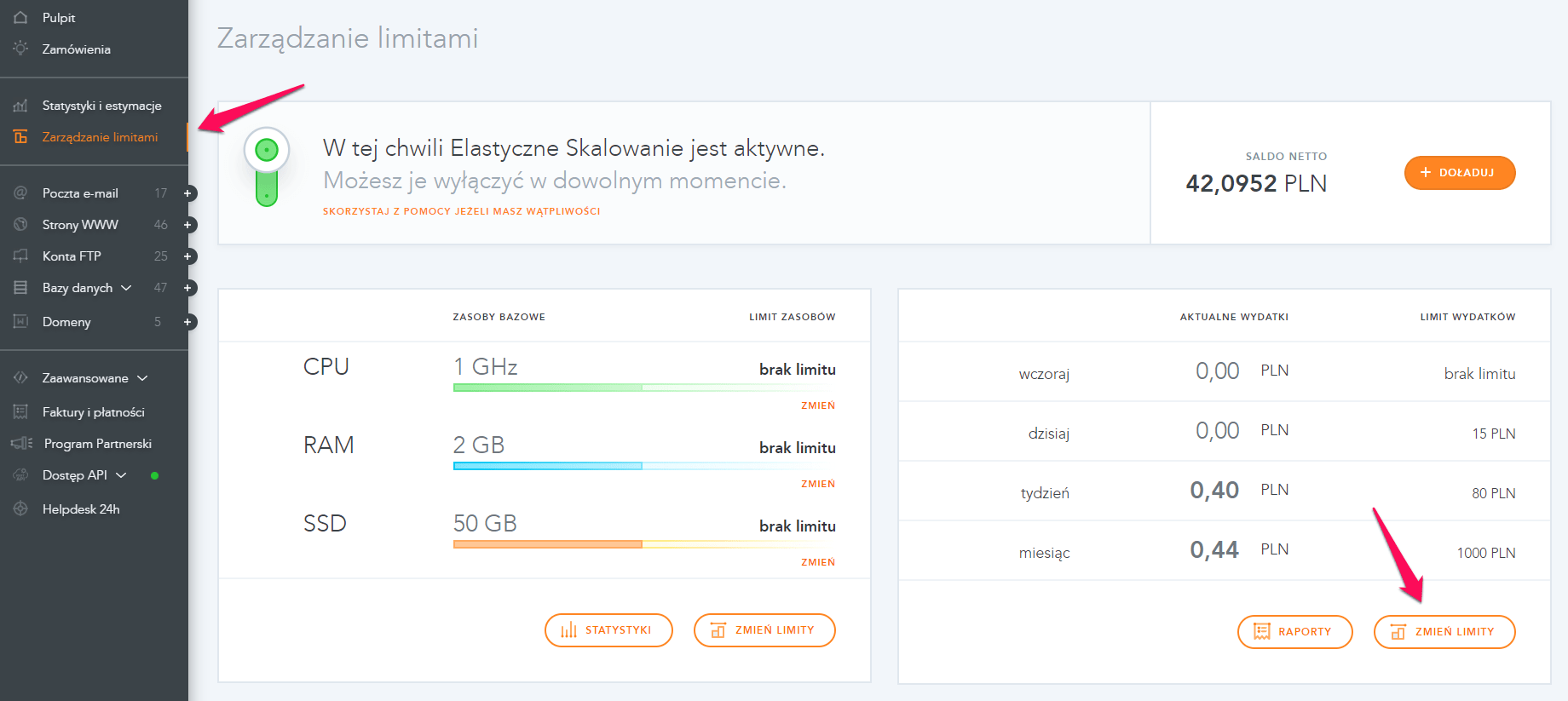Click the help link about Elastyczne Skalowanie
The width and height of the screenshot is (1568, 701).
(462, 211)
